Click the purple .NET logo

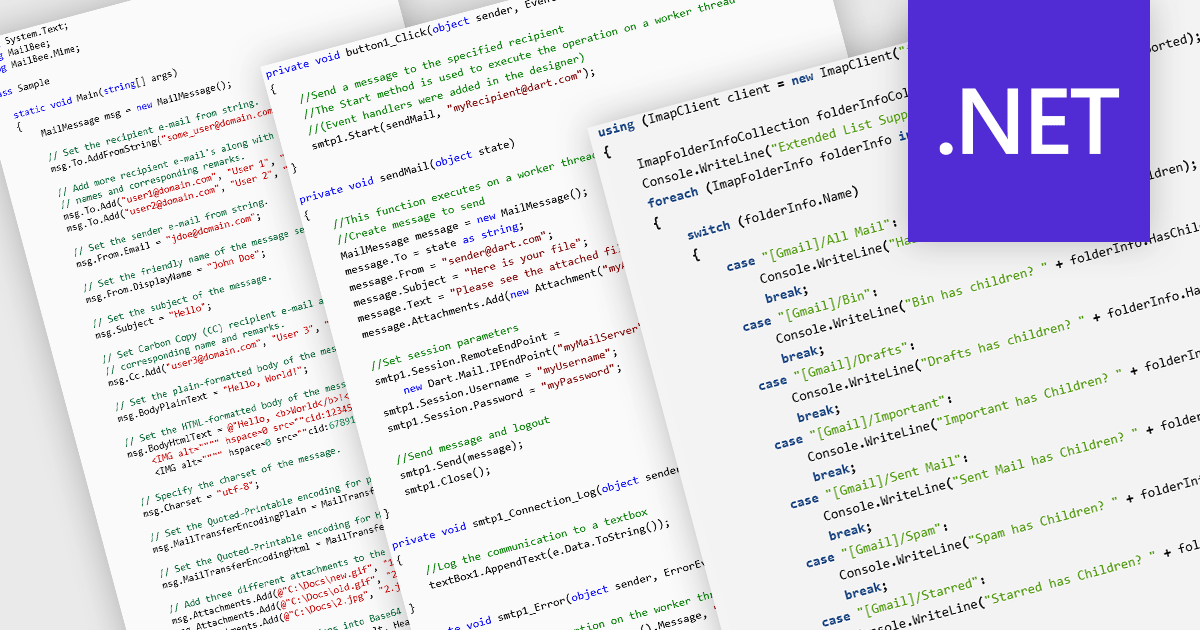[x=1028, y=119]
